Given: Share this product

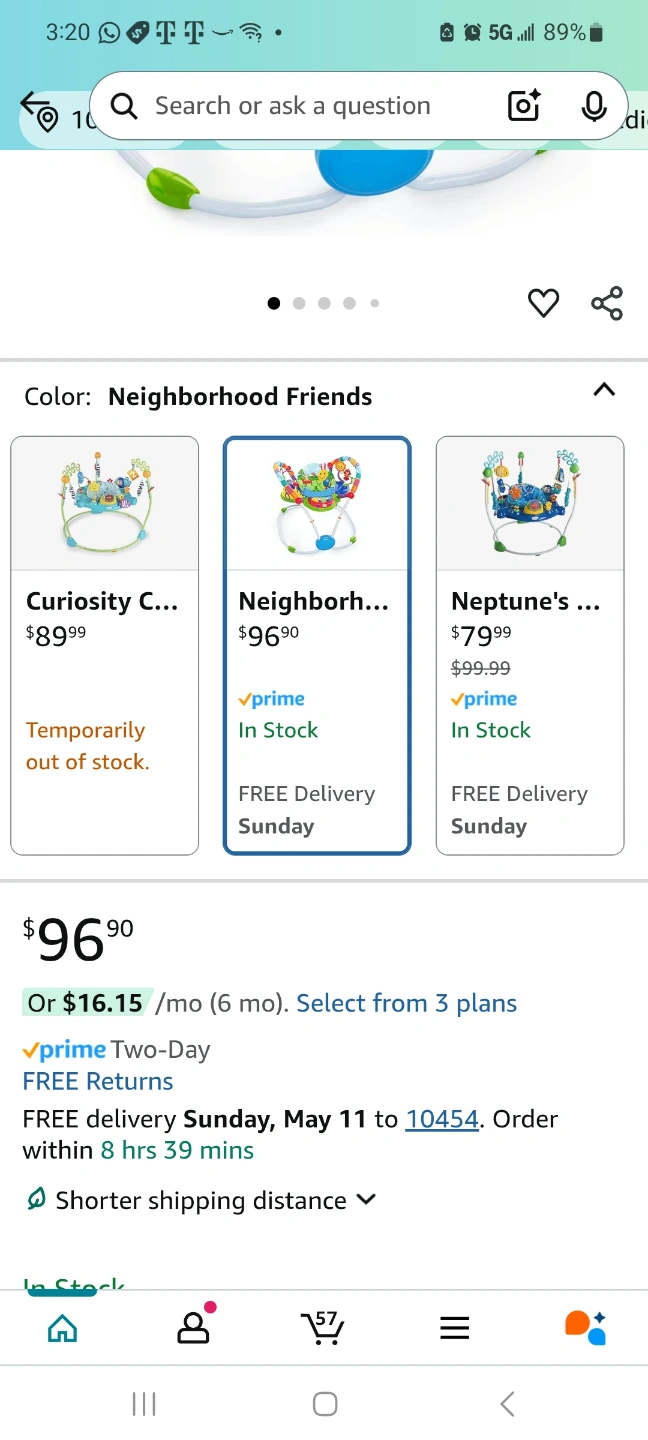Looking at the screenshot, I should click(x=606, y=302).
